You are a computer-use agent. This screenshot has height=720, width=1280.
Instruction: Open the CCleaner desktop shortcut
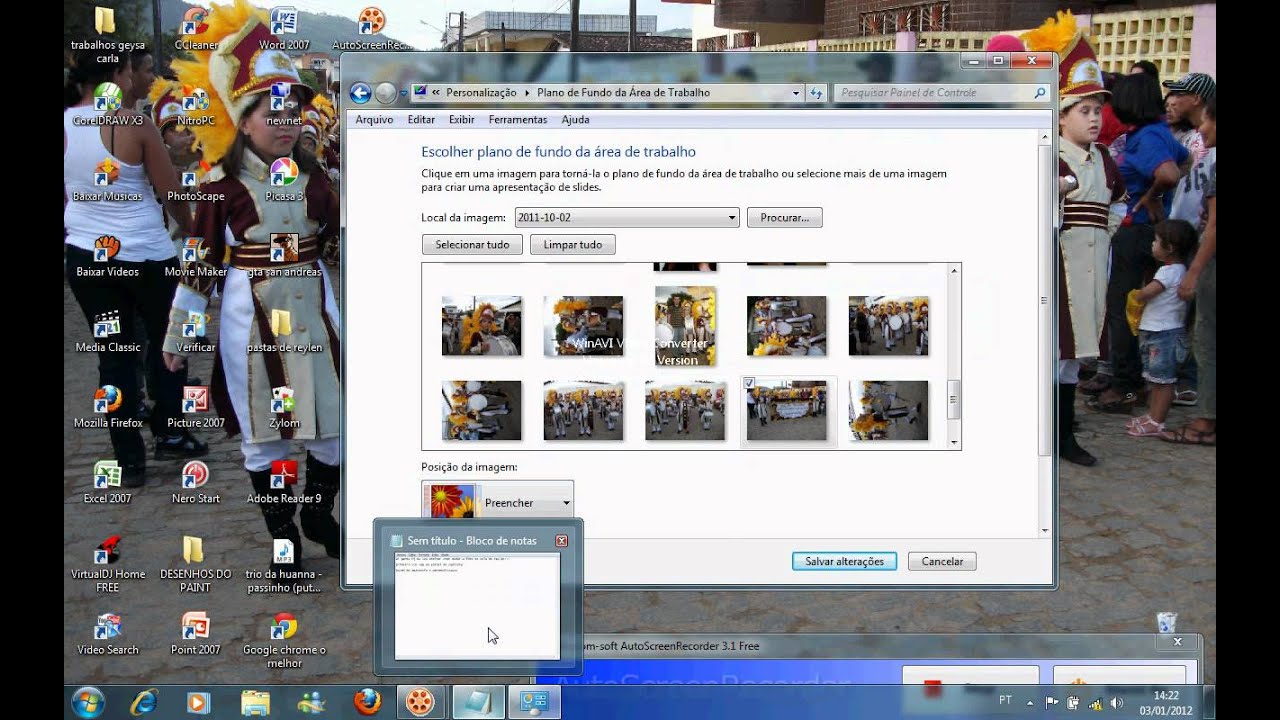point(195,28)
